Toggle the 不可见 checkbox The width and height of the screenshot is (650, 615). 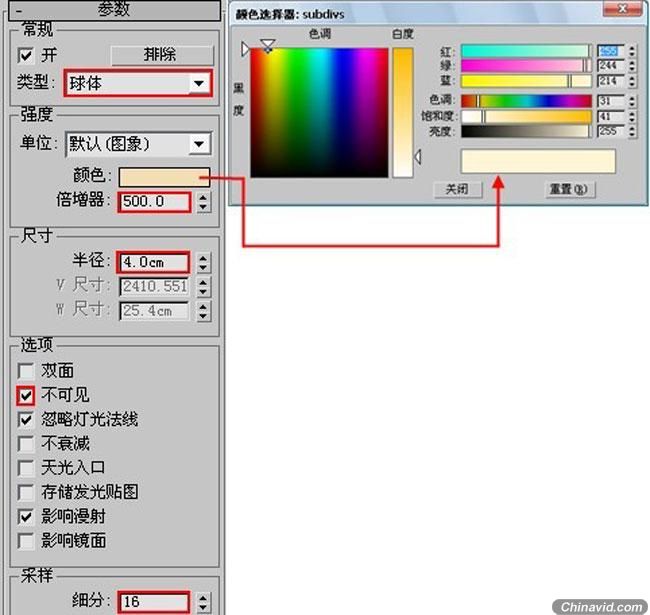pyautogui.click(x=26, y=395)
